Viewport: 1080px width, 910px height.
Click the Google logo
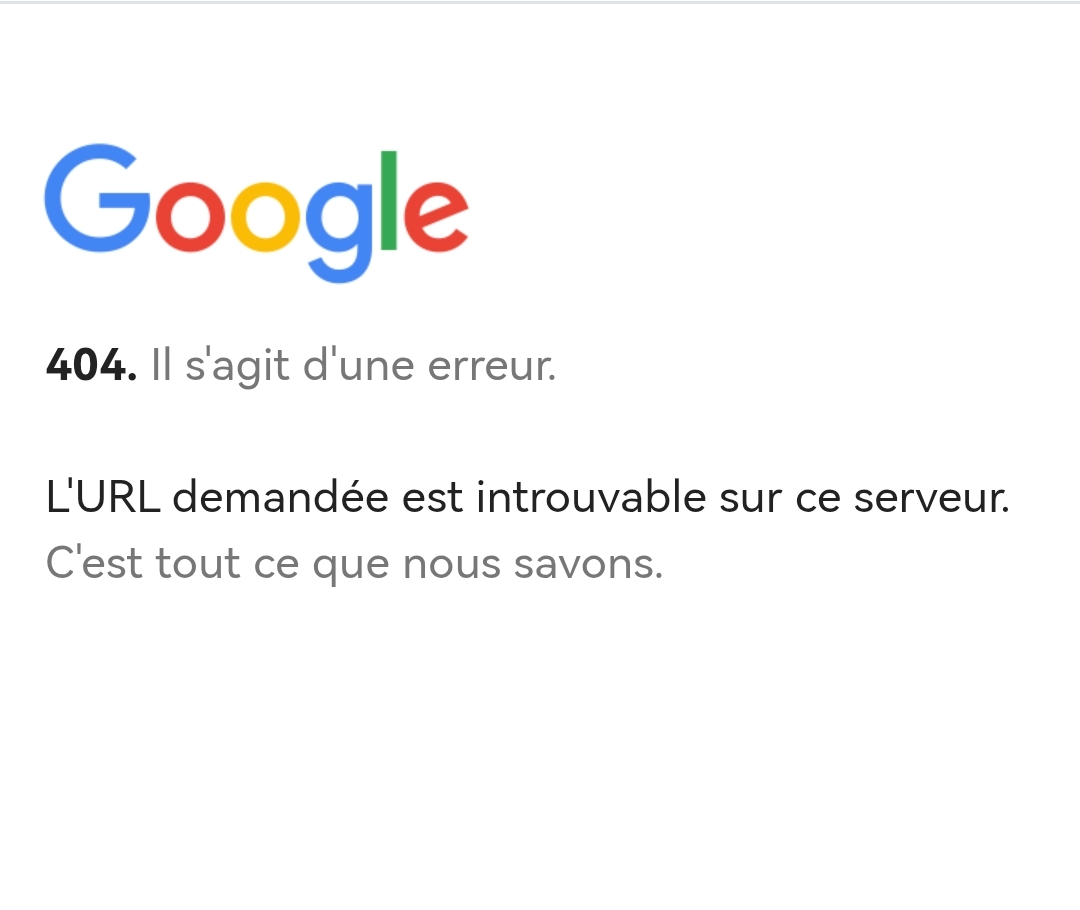tap(256, 212)
